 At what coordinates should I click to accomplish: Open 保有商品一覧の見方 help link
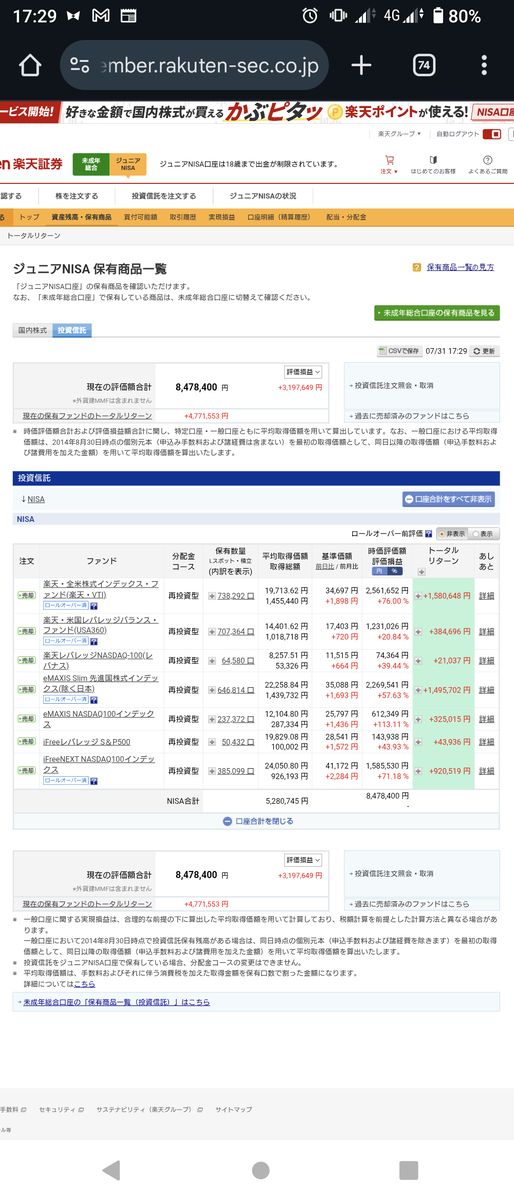[460, 268]
